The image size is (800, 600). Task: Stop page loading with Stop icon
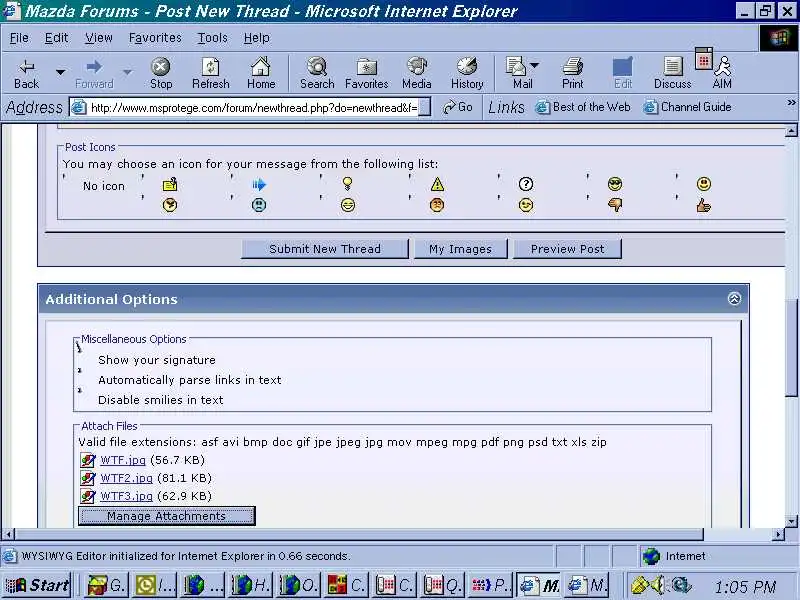tap(161, 72)
